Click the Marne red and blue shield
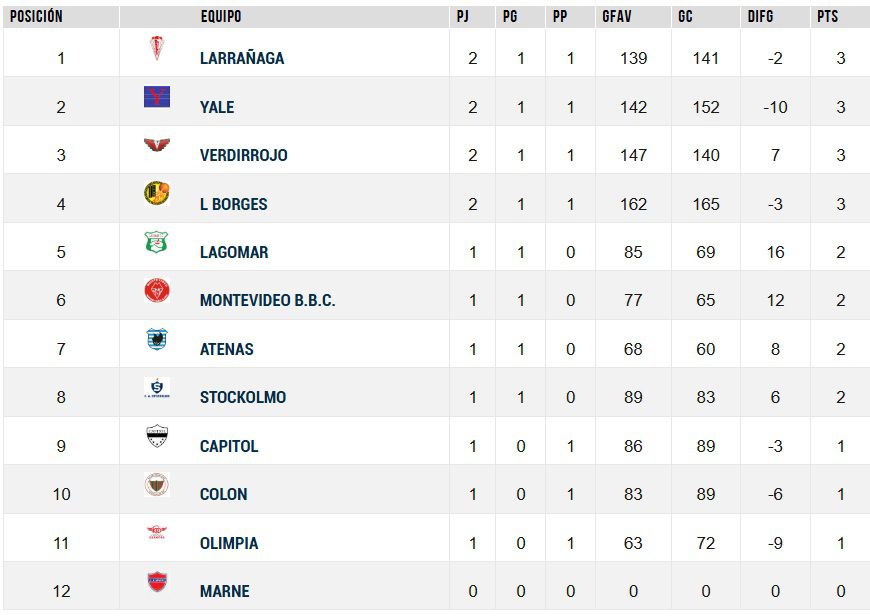Viewport: 870px width, 616px height. [x=157, y=582]
